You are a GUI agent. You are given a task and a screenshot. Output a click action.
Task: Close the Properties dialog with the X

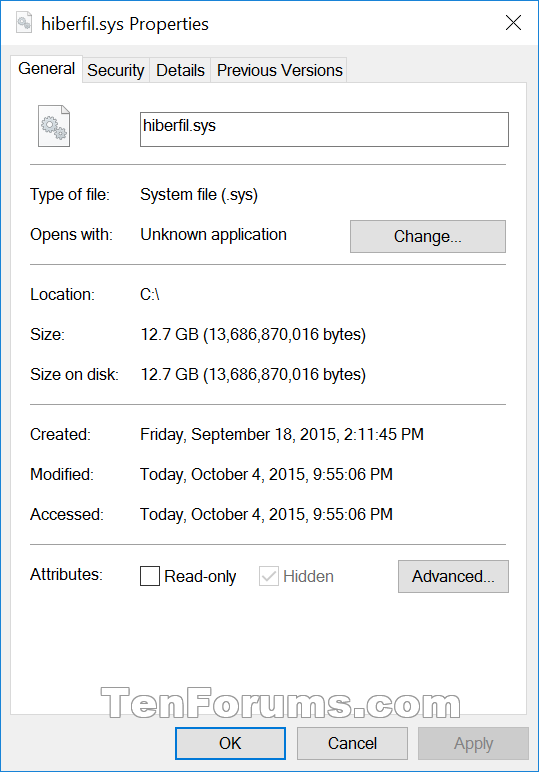[x=513, y=23]
